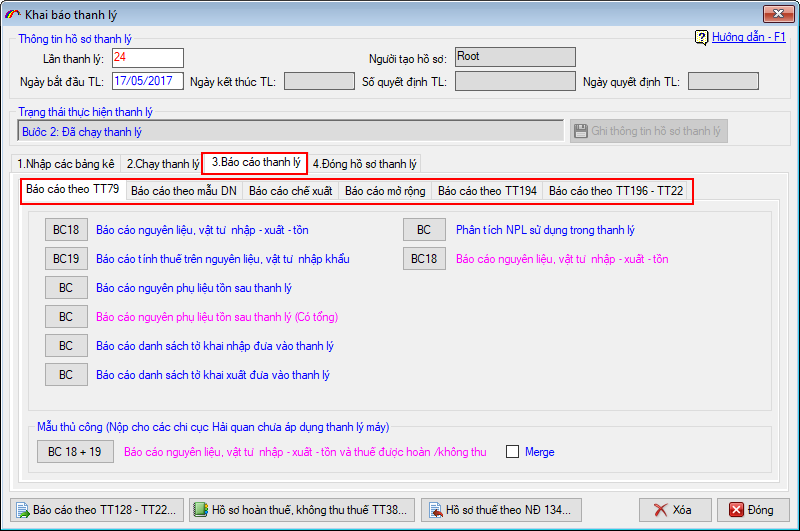Click 'Phân tích NPL sử dụng trong thanh lý' text

coord(545,230)
